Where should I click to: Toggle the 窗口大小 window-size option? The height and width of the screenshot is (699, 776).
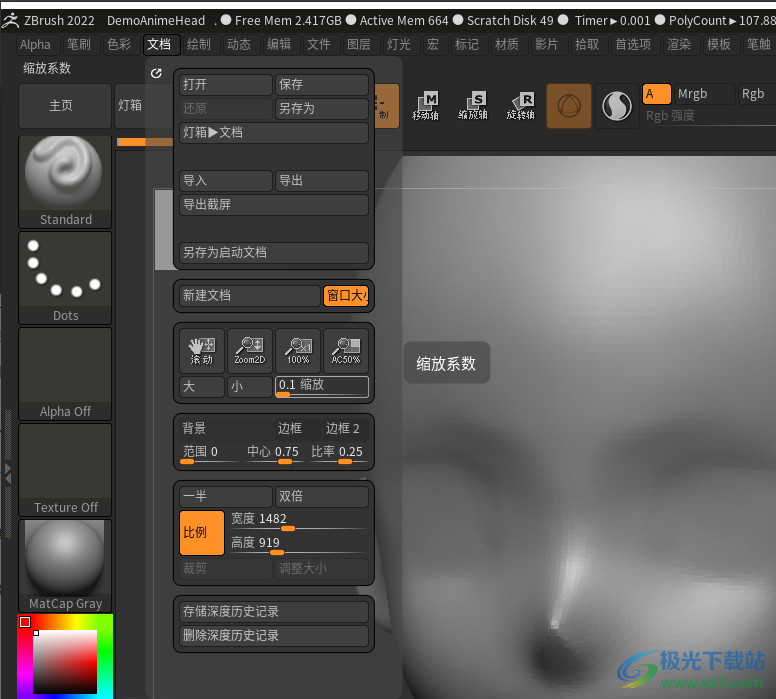coord(346,296)
